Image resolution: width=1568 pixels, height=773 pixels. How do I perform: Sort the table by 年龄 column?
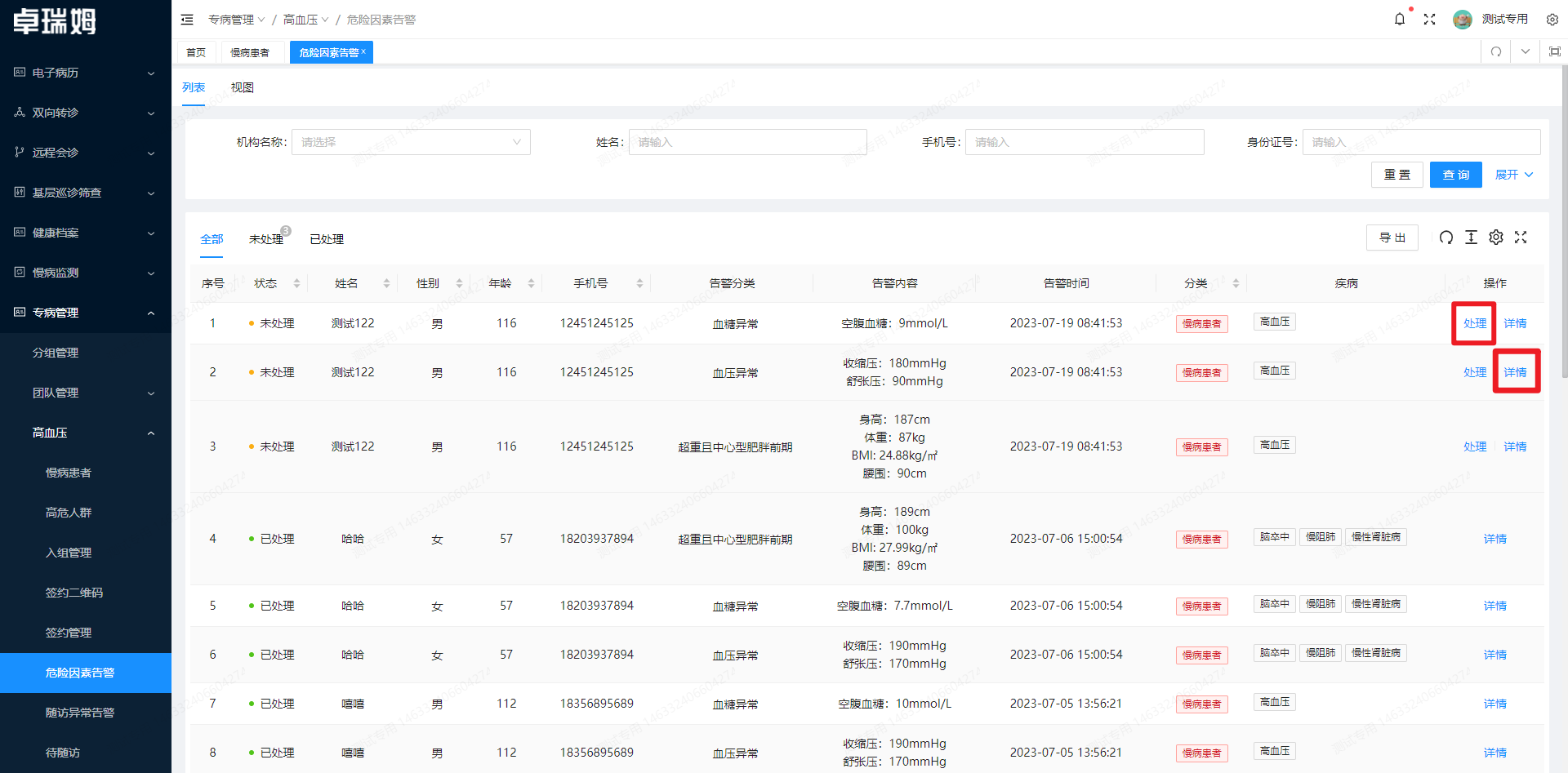pyautogui.click(x=531, y=283)
